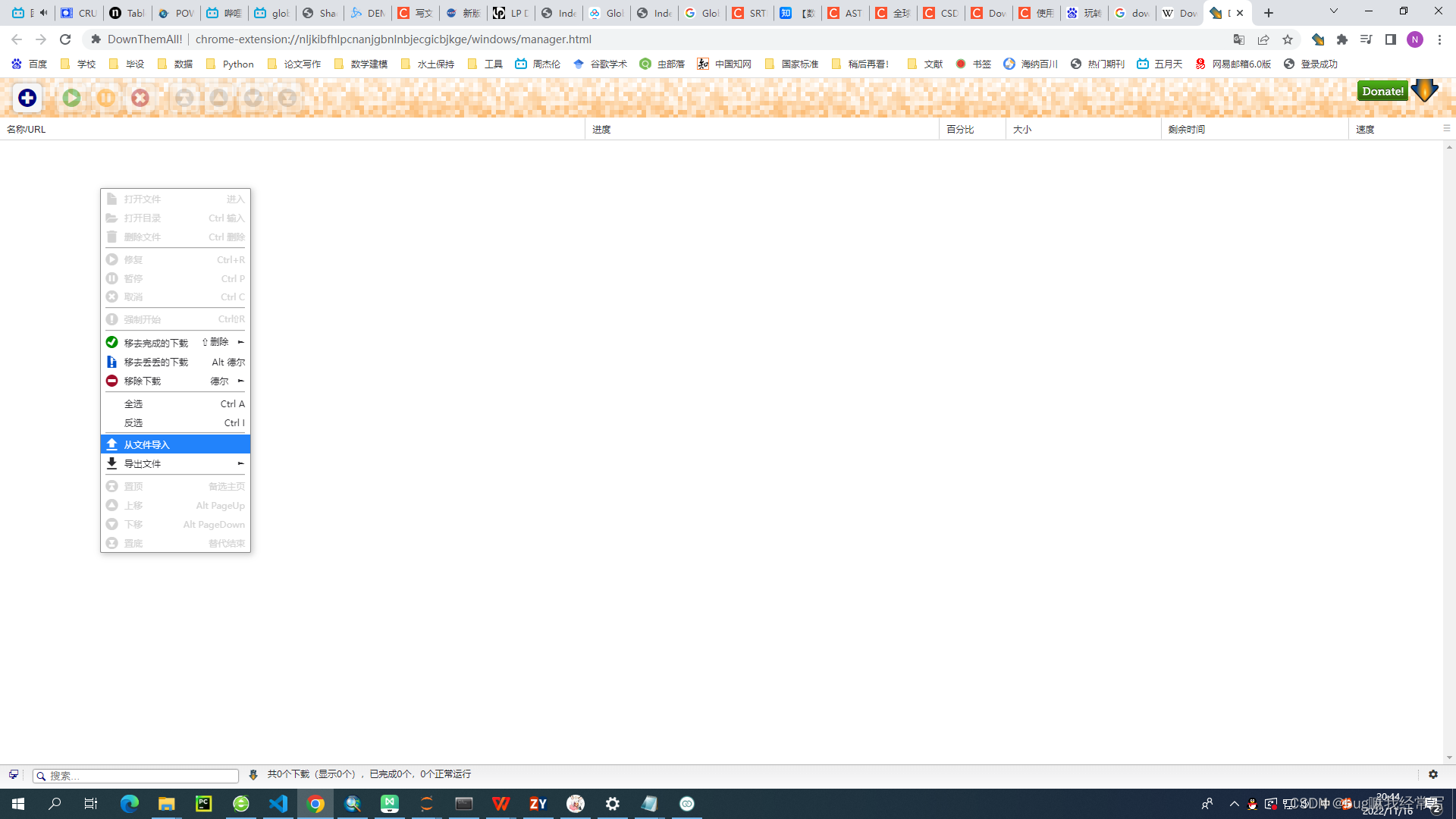Open File Explorer from taskbar

point(167,804)
